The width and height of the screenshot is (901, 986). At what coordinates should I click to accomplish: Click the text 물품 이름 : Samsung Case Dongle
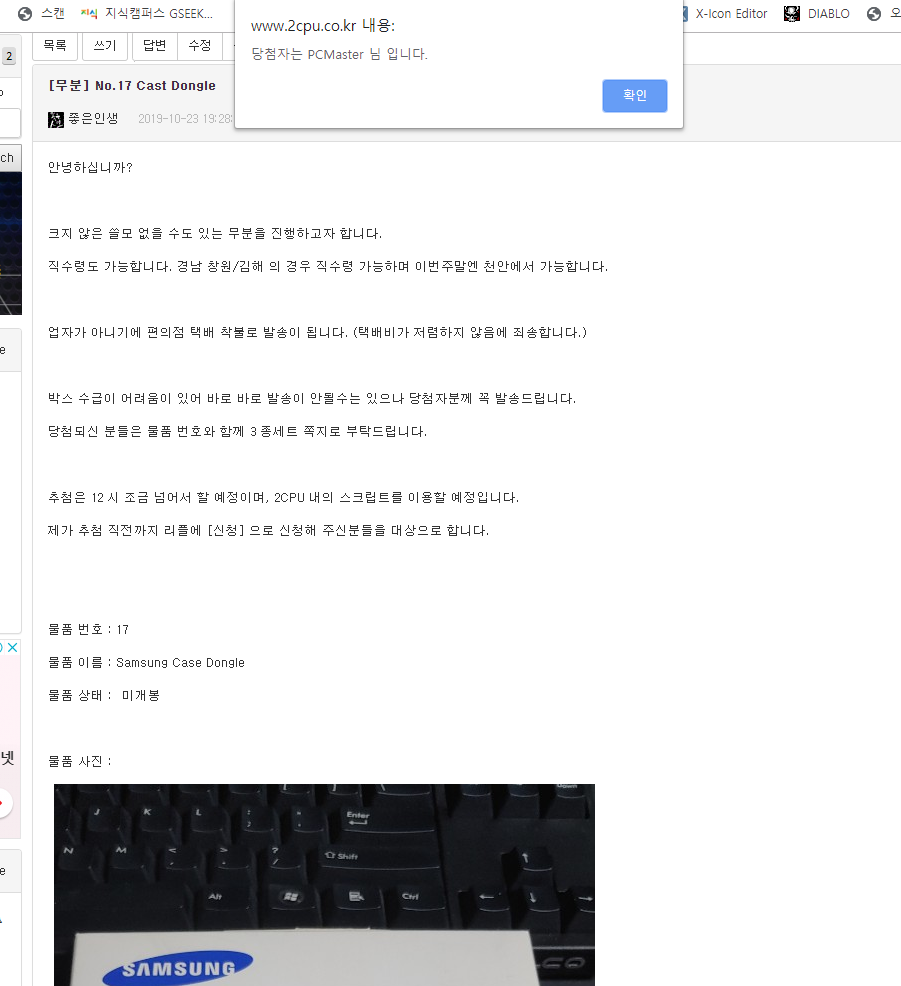pos(146,662)
